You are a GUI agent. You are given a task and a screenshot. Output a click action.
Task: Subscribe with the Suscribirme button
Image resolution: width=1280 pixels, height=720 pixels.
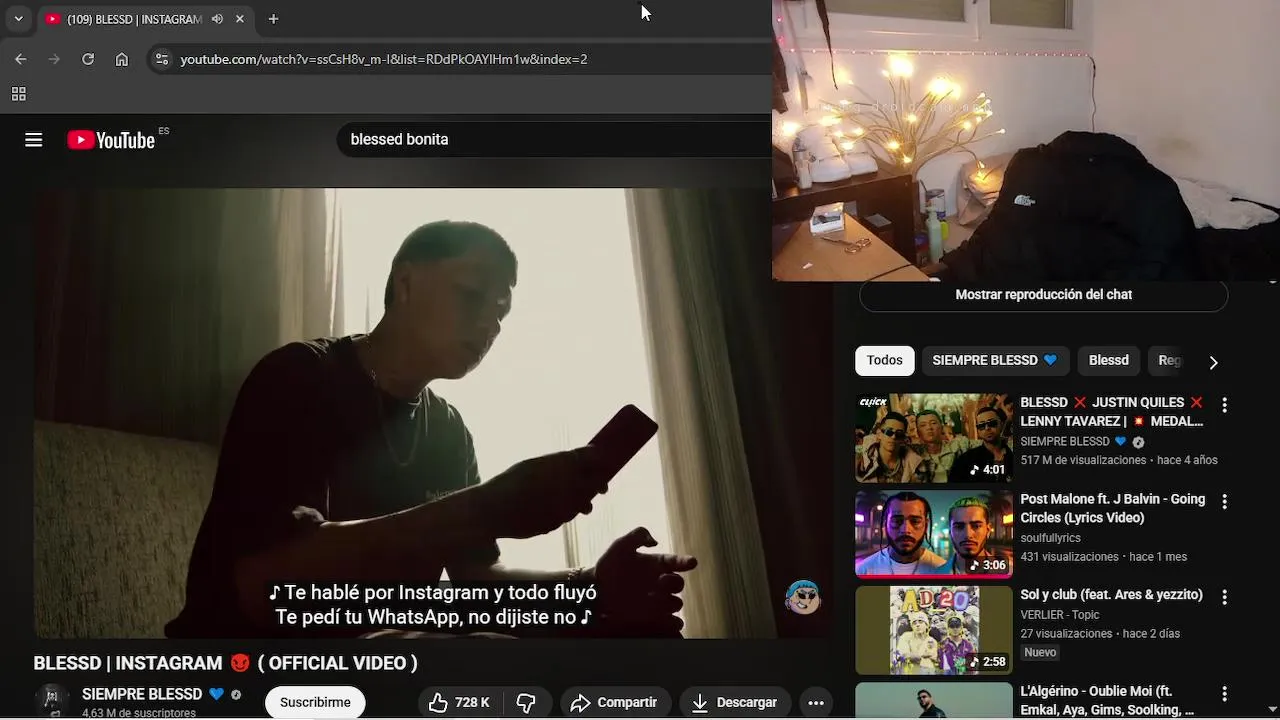pos(315,702)
